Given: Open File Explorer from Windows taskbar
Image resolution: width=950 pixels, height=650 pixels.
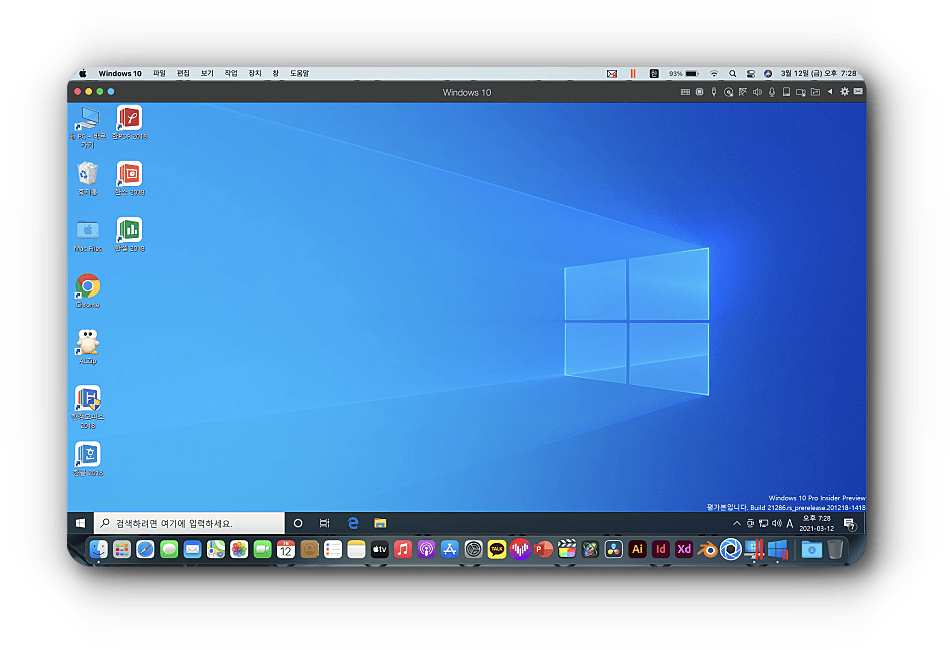Looking at the screenshot, I should (380, 523).
